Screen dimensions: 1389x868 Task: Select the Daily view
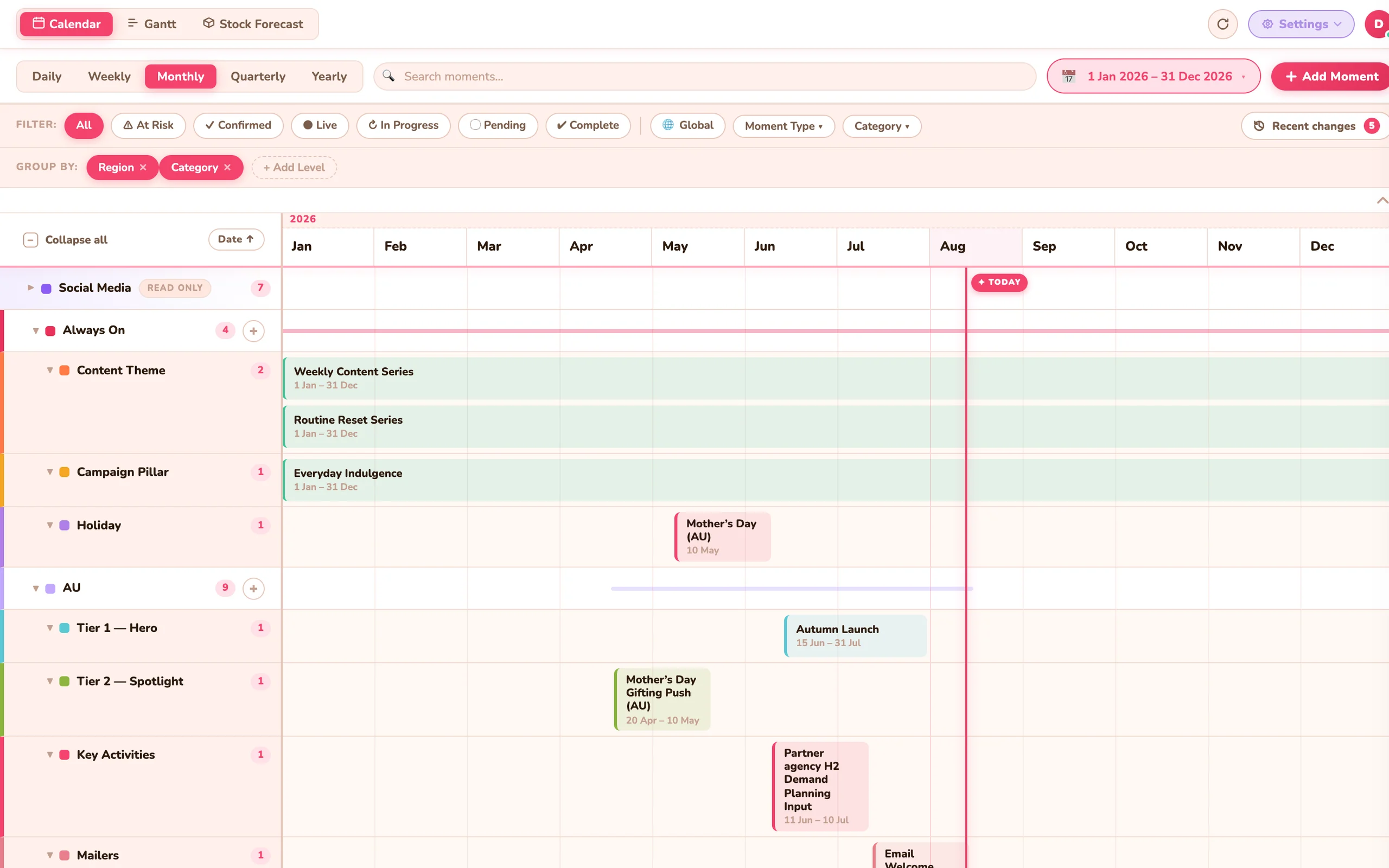click(47, 76)
